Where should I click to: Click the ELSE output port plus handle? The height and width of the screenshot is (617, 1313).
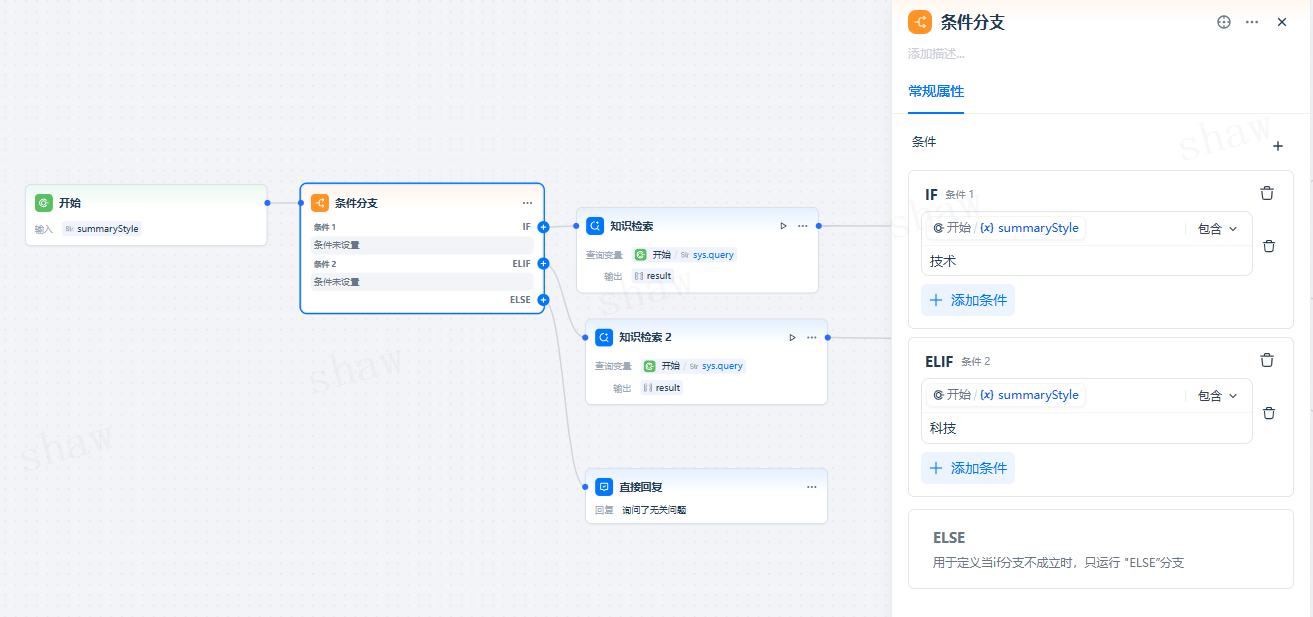click(543, 300)
